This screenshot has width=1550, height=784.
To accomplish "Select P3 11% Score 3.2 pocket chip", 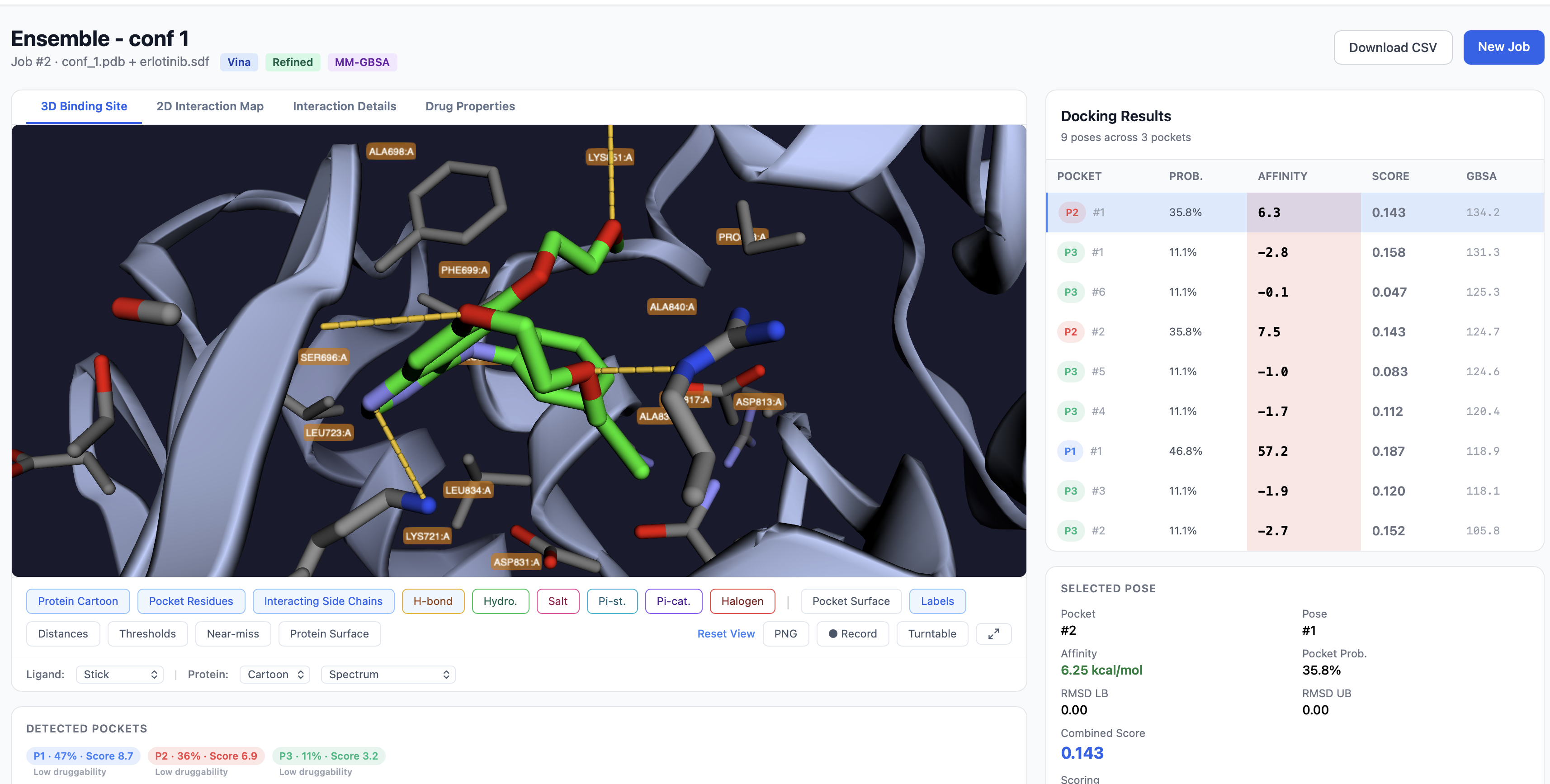I will [x=329, y=756].
